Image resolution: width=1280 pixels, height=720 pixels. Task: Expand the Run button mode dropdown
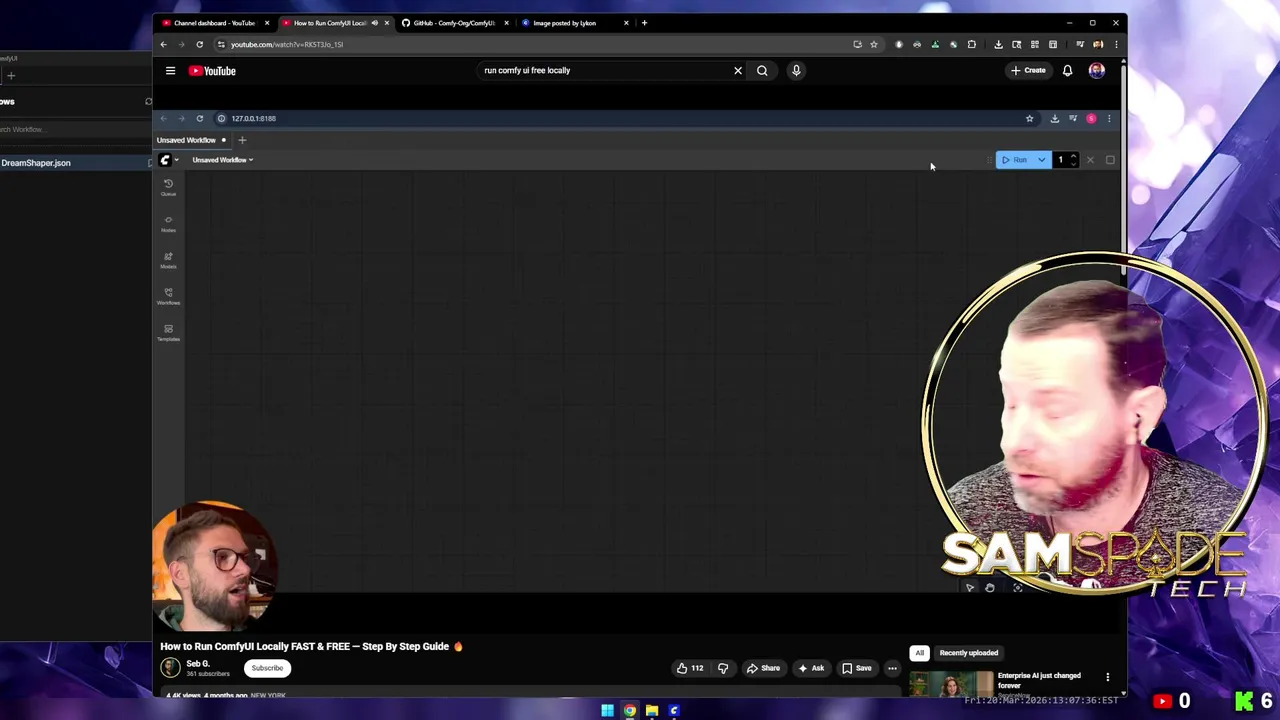tap(1042, 160)
